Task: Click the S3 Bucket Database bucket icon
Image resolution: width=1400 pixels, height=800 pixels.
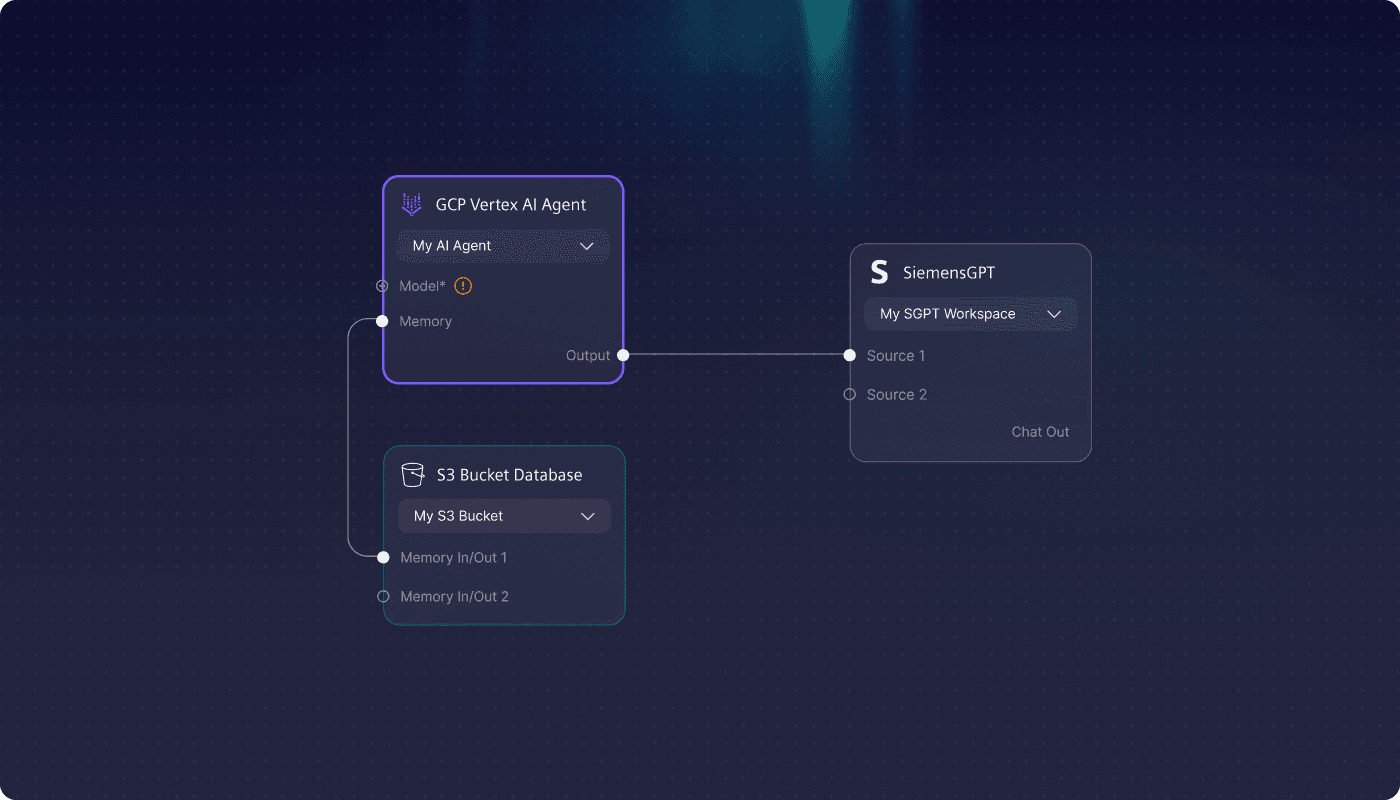Action: tap(412, 475)
